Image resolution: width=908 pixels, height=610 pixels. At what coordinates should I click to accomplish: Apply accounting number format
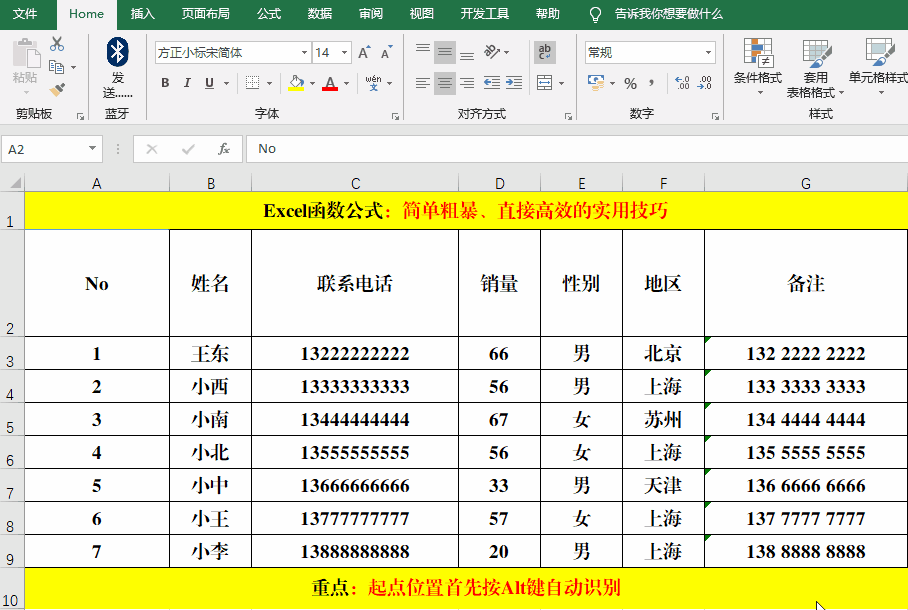[596, 83]
